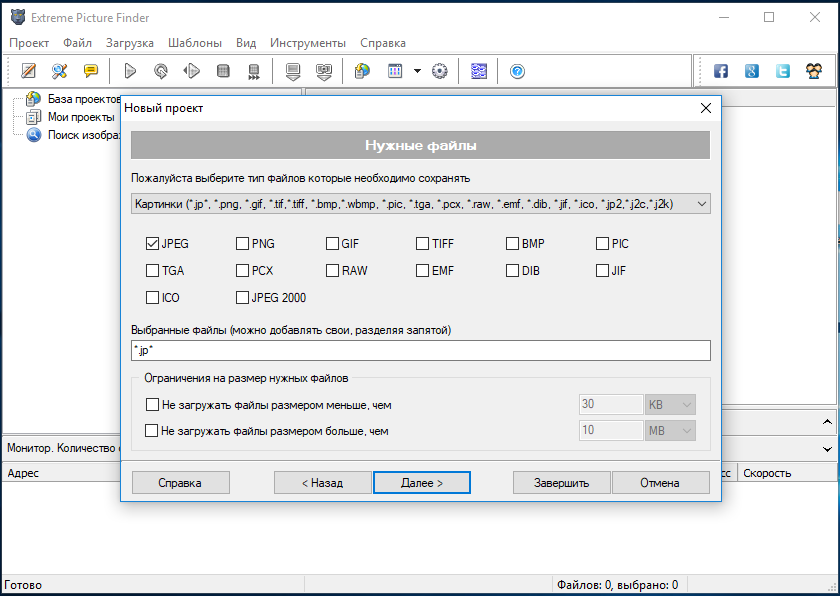Uncheck the JPEG checkbox
840x596 pixels.
click(x=152, y=244)
